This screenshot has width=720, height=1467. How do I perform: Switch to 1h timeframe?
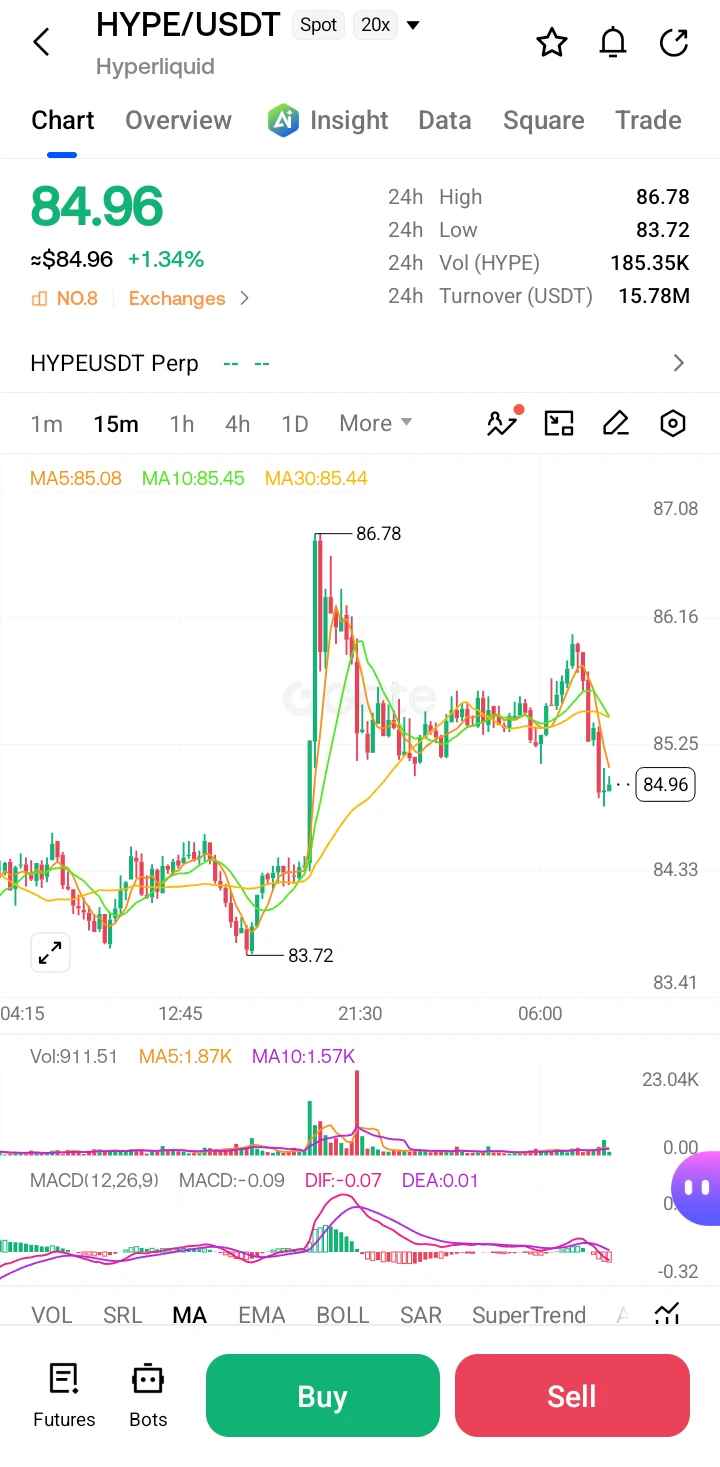tap(182, 423)
